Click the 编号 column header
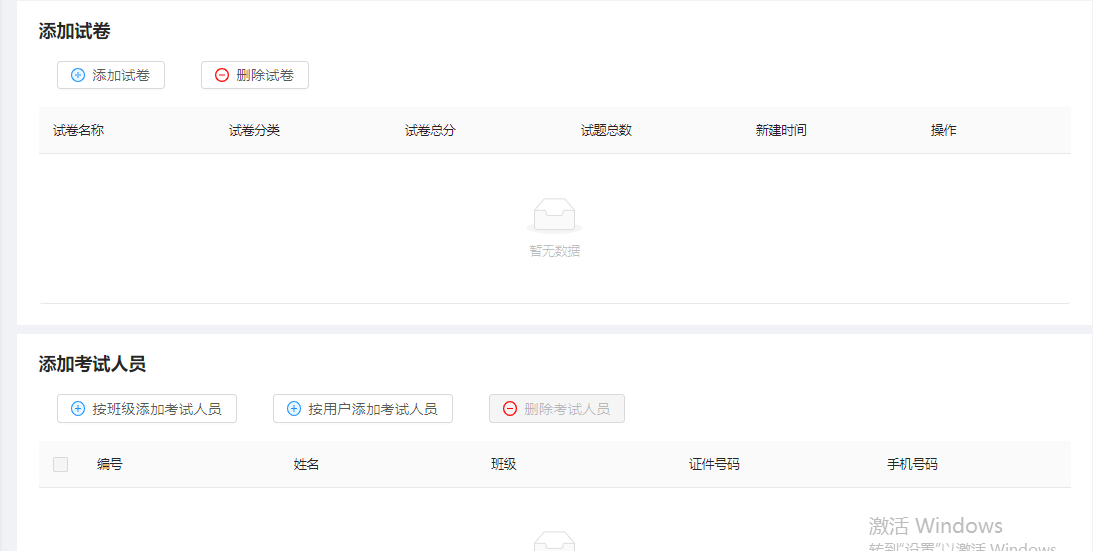Screen dimensions: 1093x551 point(110,465)
